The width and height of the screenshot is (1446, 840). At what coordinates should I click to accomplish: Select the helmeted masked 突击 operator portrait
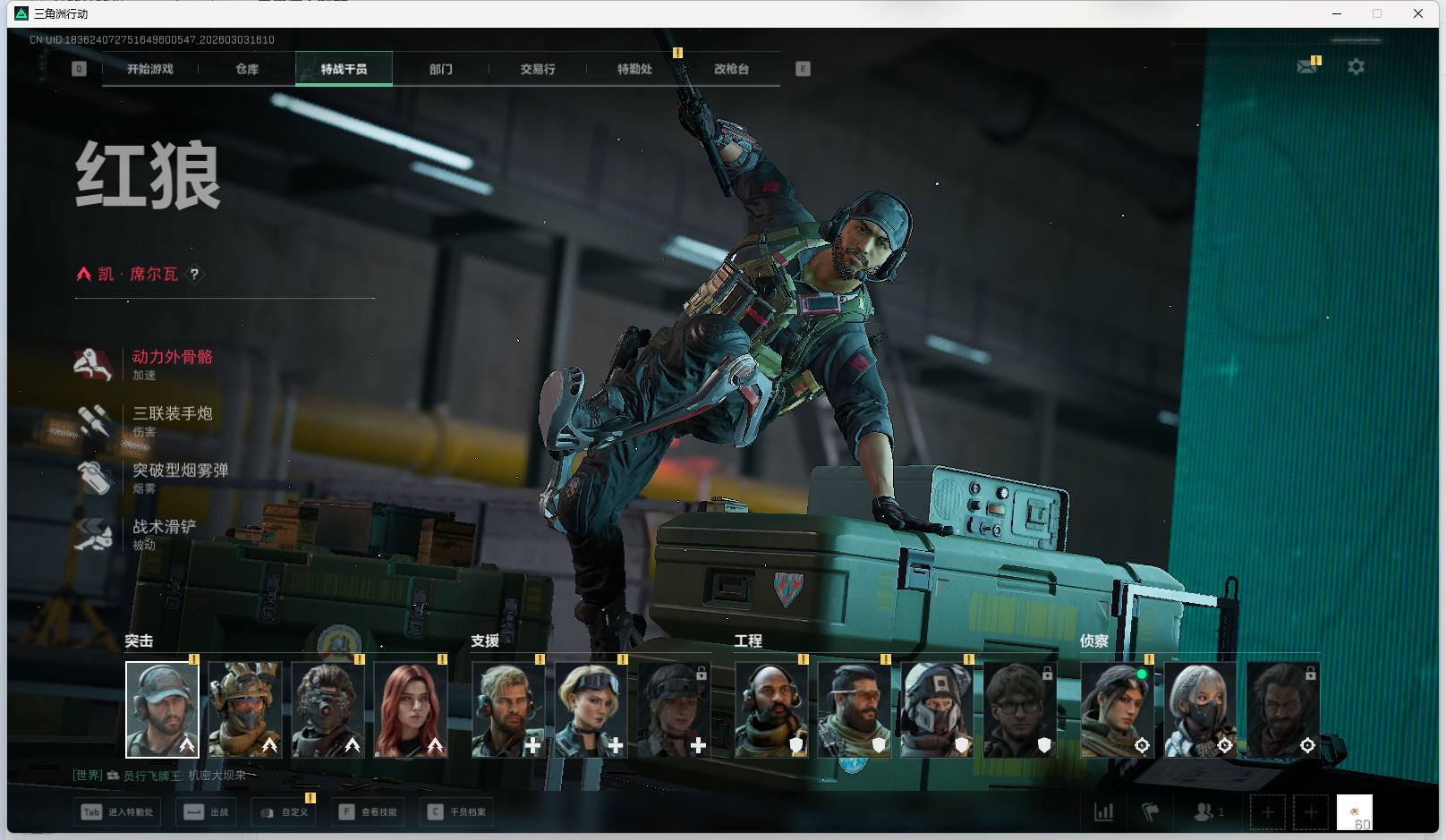point(245,710)
